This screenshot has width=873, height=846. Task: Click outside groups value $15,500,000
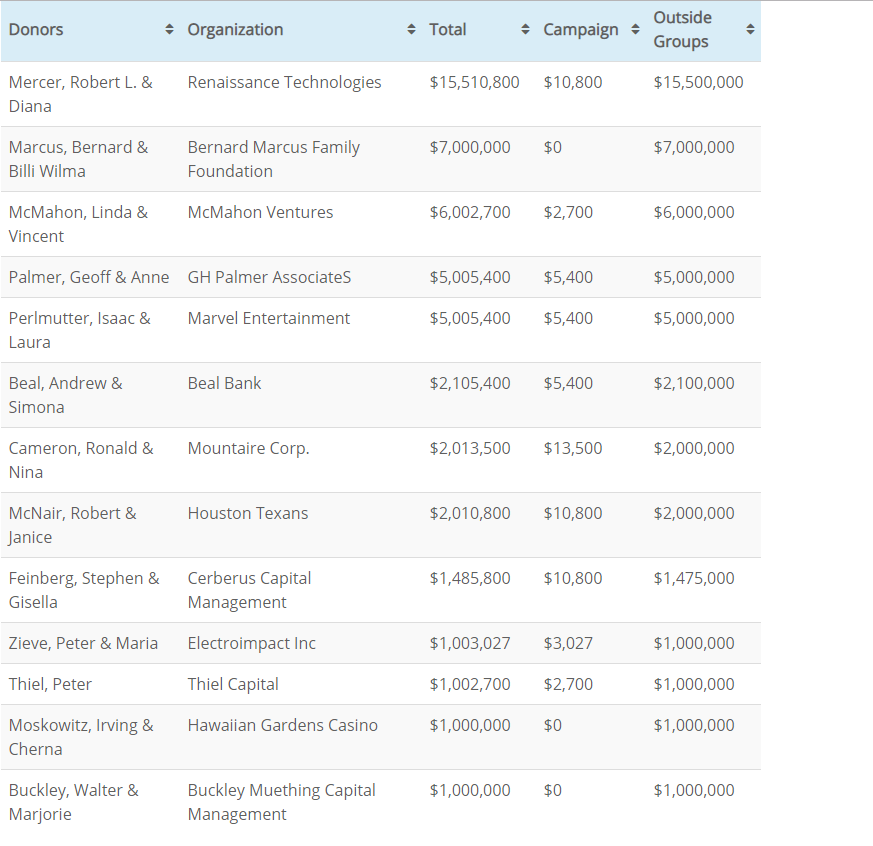(698, 82)
